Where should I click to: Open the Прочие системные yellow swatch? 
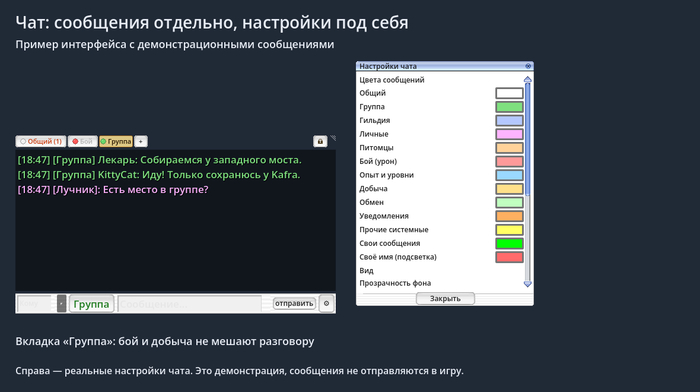point(509,229)
